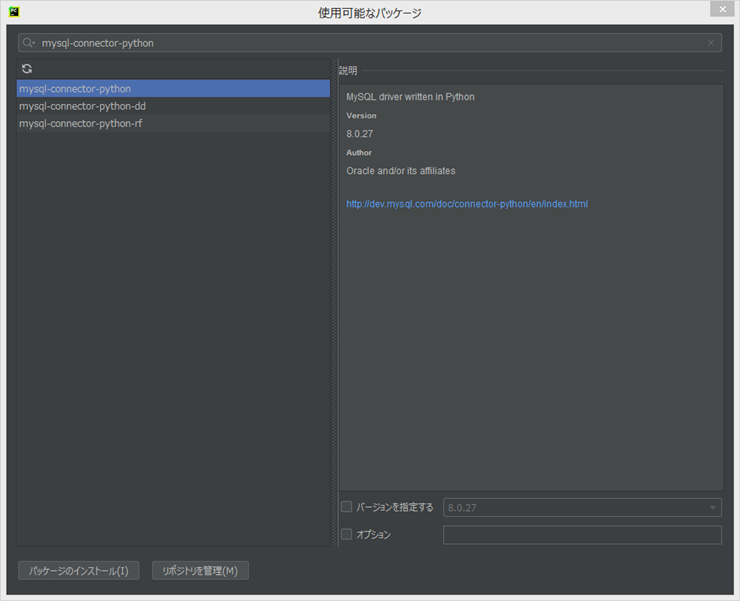Viewport: 740px width, 601px height.
Task: Click 'MySQL driver written in Python' text
Action: (x=410, y=97)
